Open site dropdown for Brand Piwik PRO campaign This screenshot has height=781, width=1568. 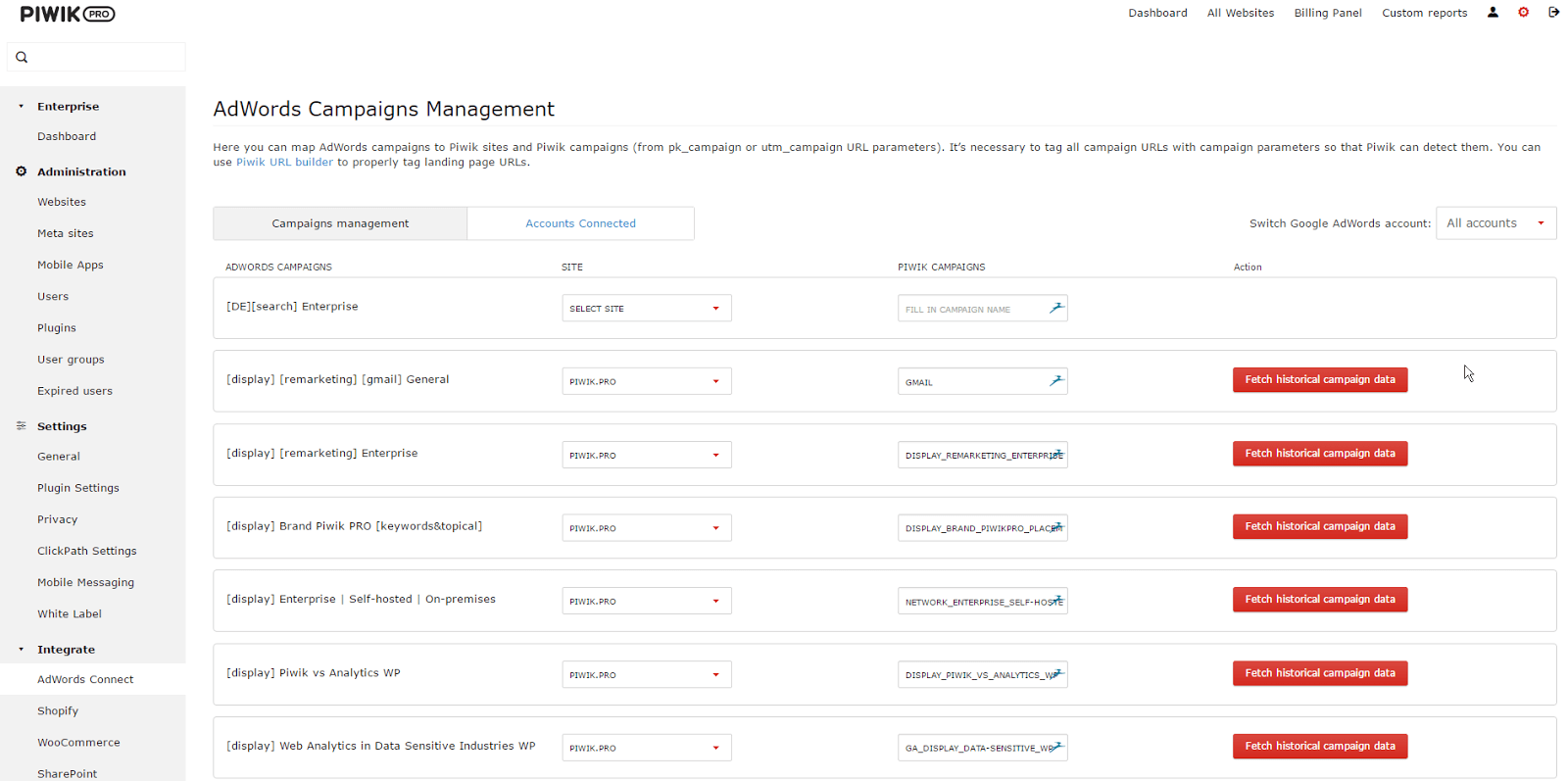tap(647, 528)
